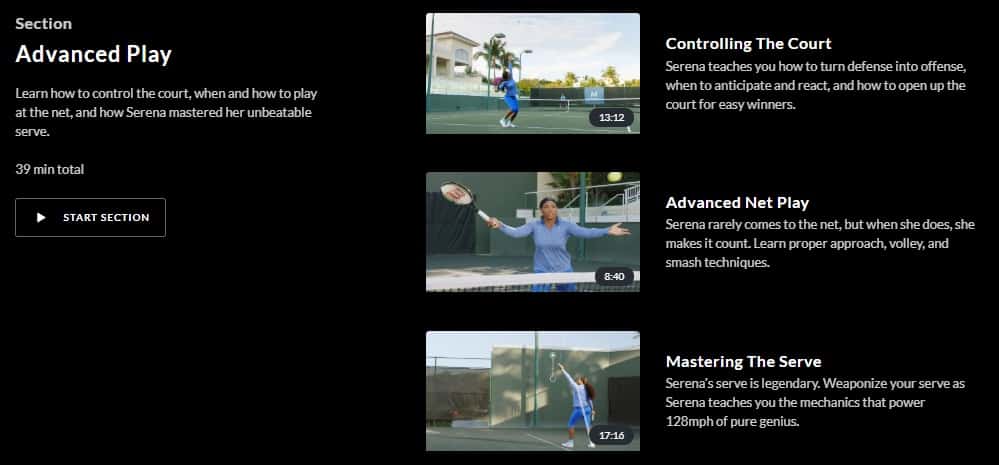Click the Wilson racket in the Net Play thumbnail

pyautogui.click(x=461, y=198)
